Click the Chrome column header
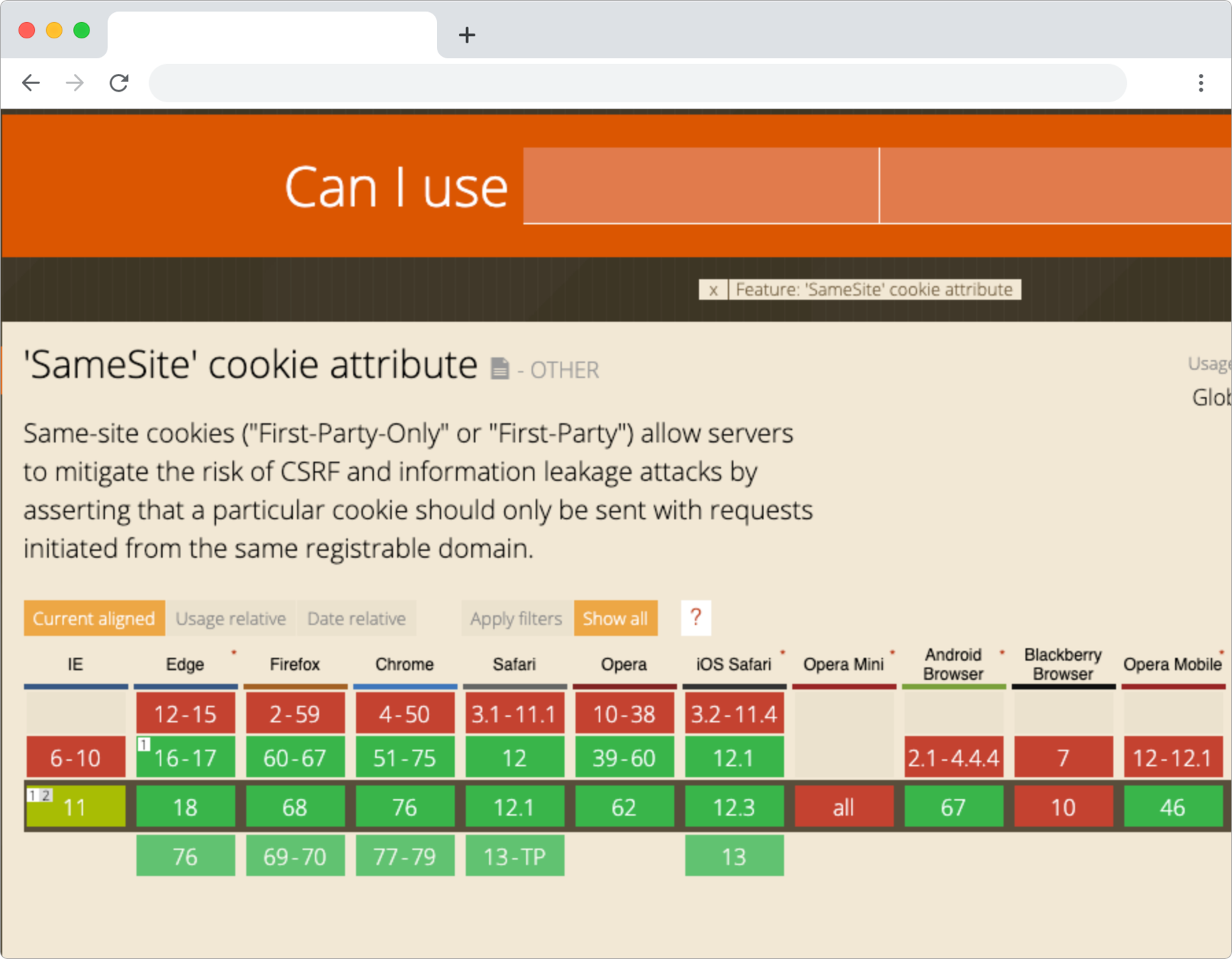The height and width of the screenshot is (959, 1232). tap(405, 665)
